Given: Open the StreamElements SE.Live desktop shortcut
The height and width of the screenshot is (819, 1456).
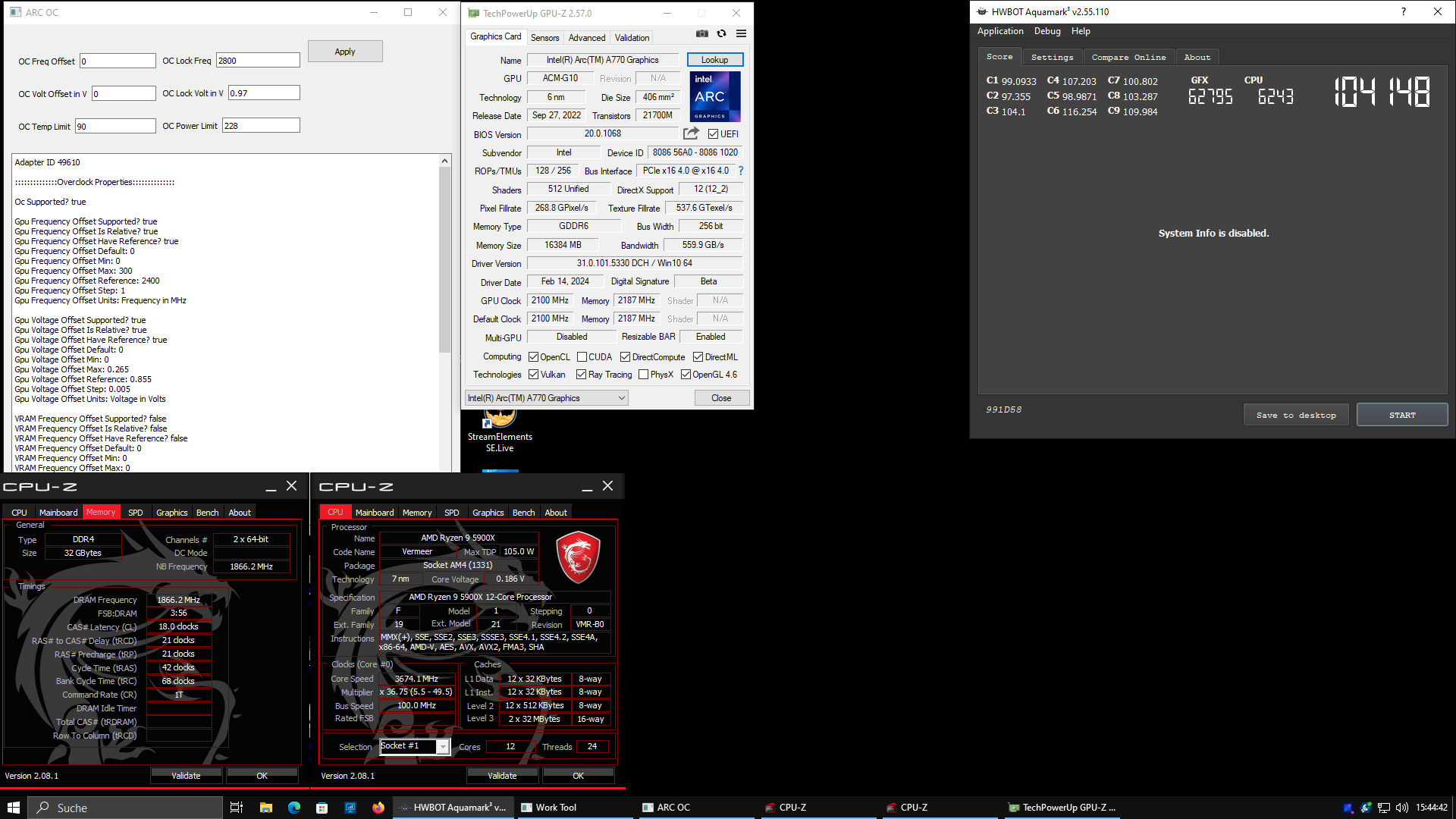Looking at the screenshot, I should 500,431.
